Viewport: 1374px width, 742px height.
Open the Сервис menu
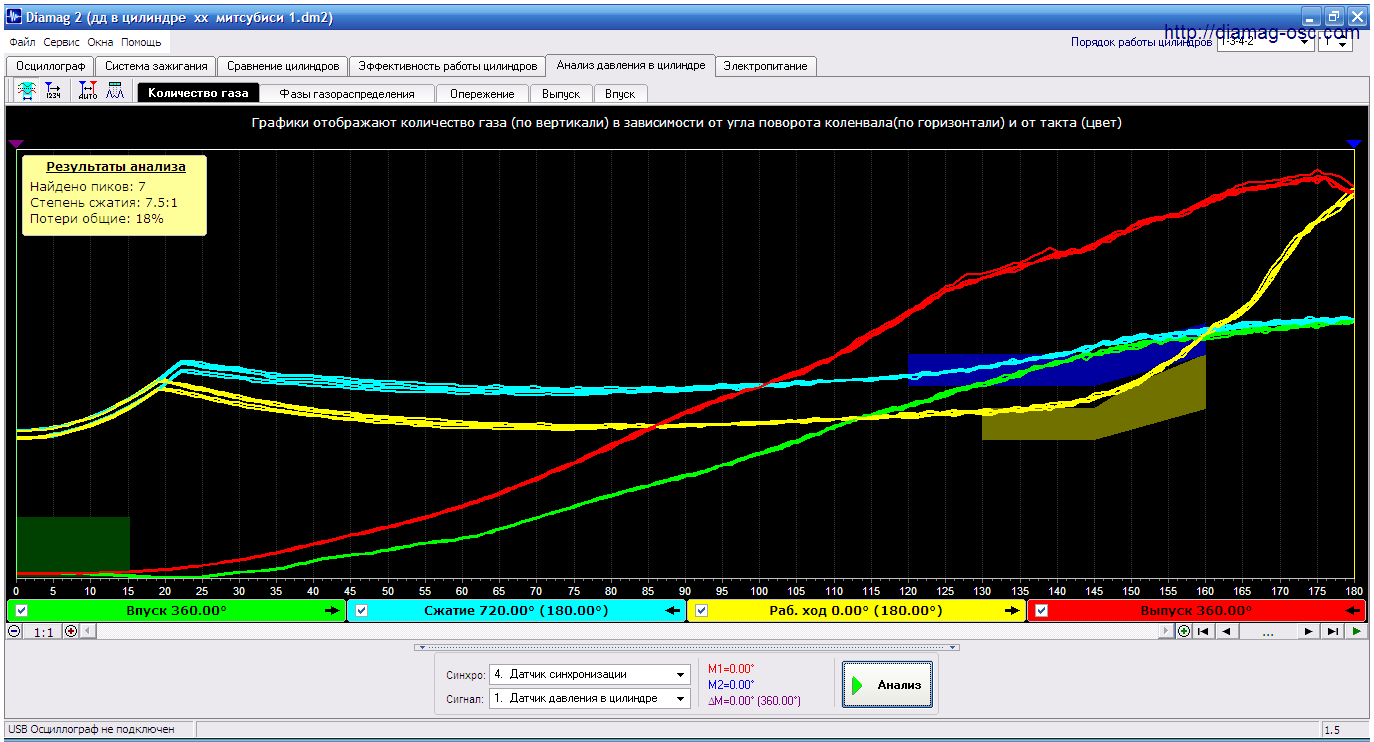(62, 43)
